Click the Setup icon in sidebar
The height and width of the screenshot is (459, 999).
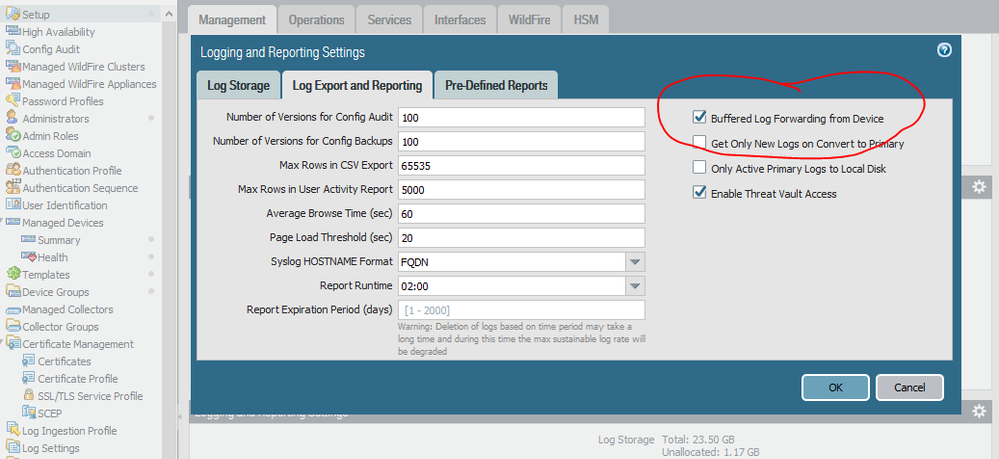click(13, 14)
